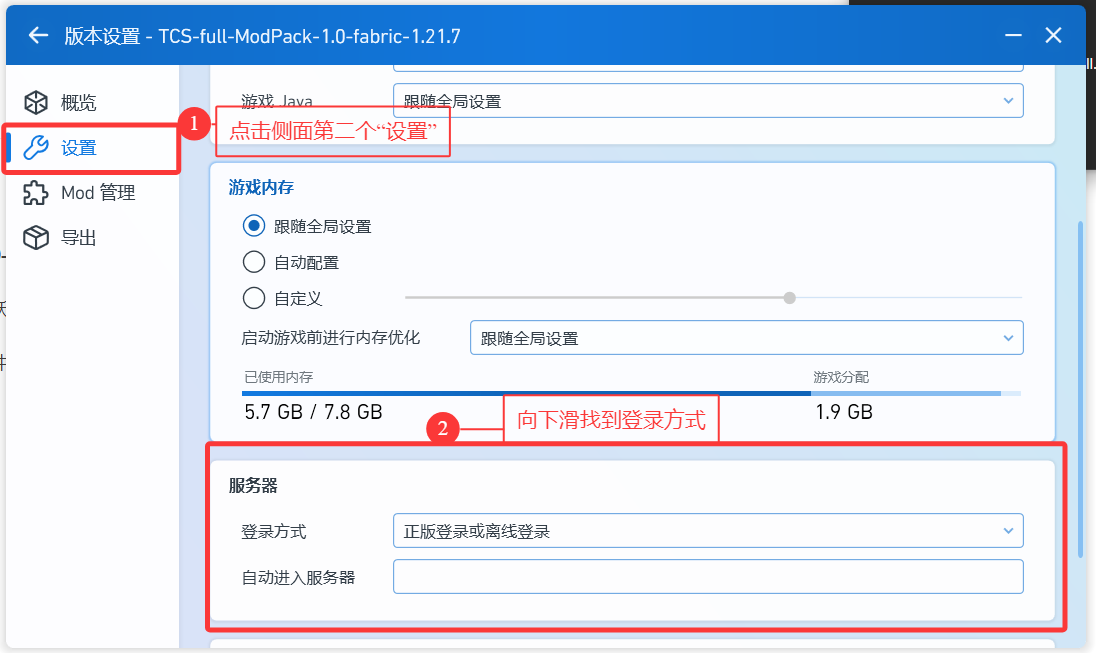This screenshot has width=1096, height=653.
Task: Select 跟随全局设置 memory radio button
Action: point(254,226)
